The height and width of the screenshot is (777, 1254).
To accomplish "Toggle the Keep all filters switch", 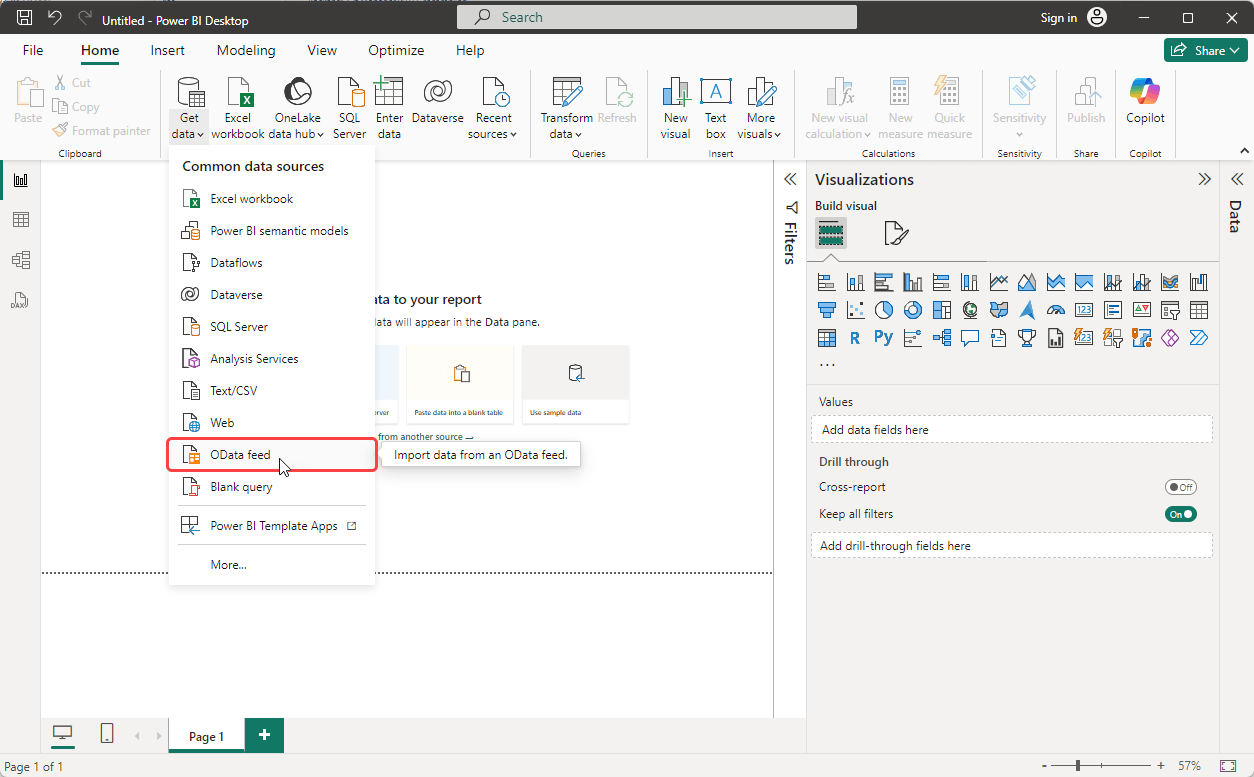I will (x=1181, y=514).
